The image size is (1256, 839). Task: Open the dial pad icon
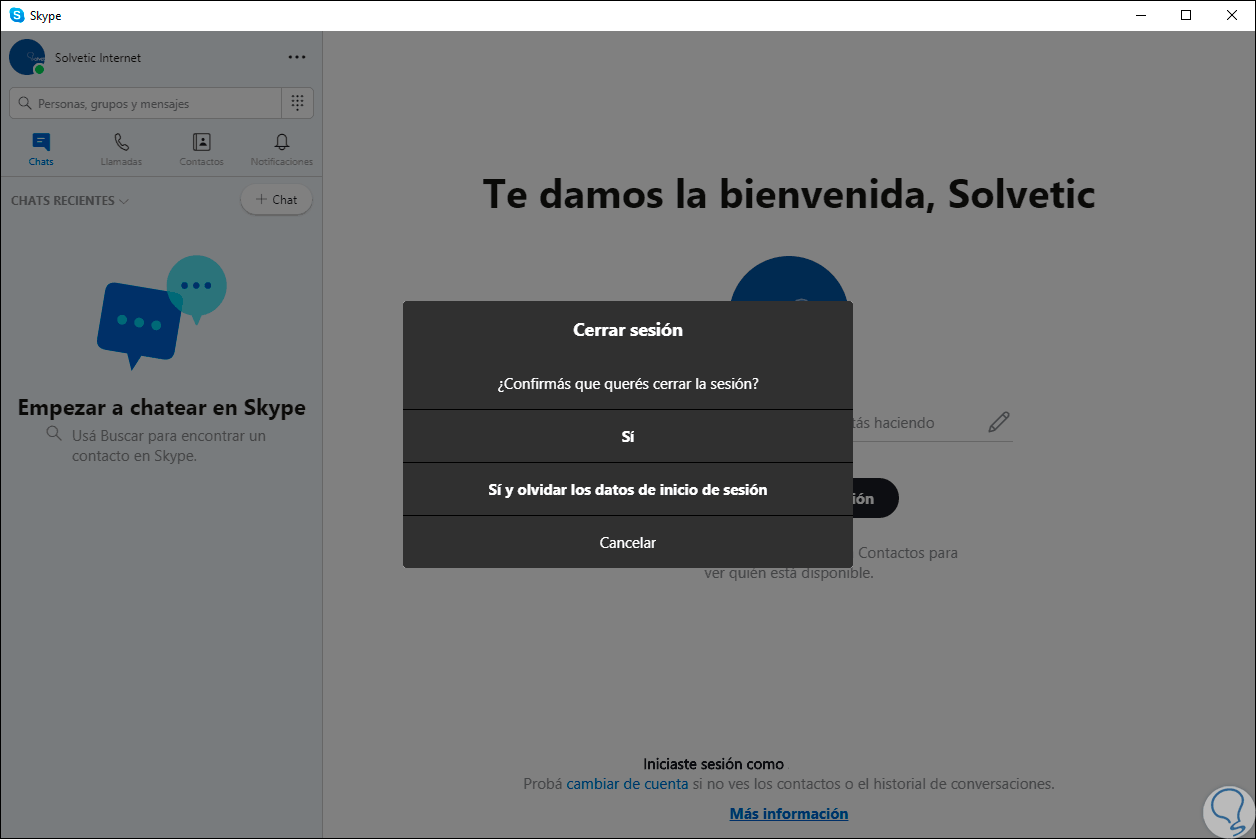point(298,103)
